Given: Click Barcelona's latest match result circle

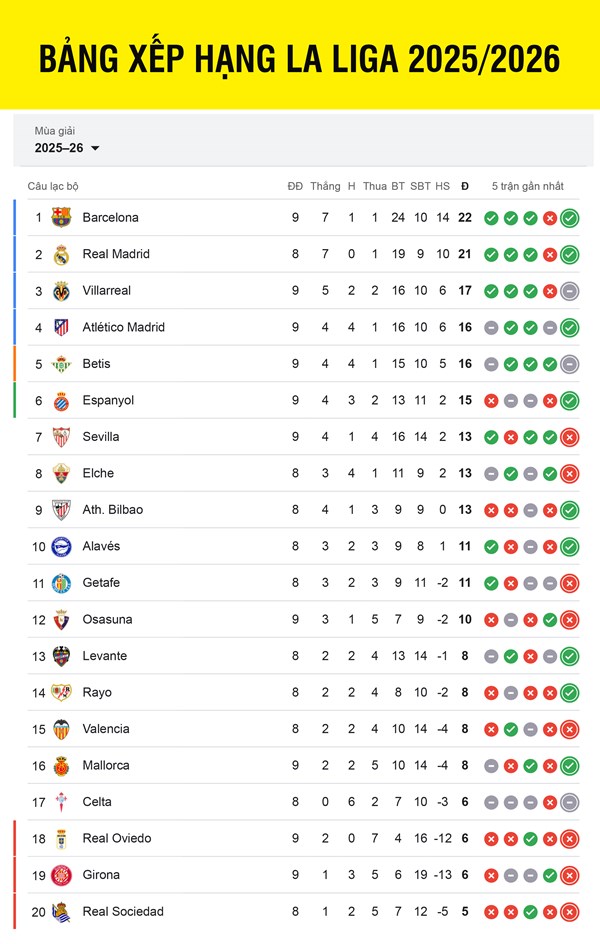Looking at the screenshot, I should click(569, 218).
